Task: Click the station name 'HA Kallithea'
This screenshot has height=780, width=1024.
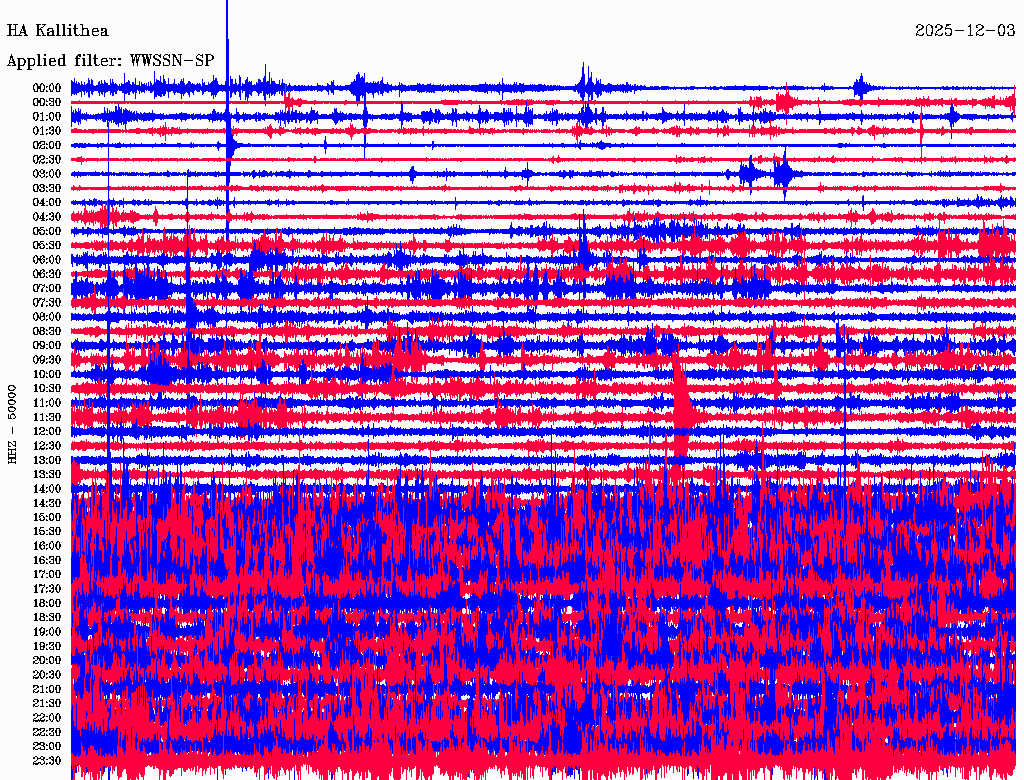Action: tap(57, 30)
